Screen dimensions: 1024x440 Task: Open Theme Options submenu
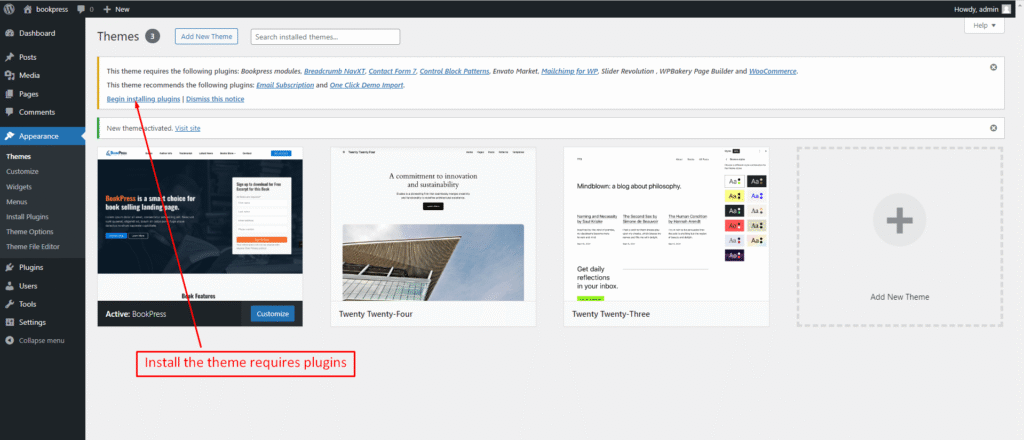point(29,232)
